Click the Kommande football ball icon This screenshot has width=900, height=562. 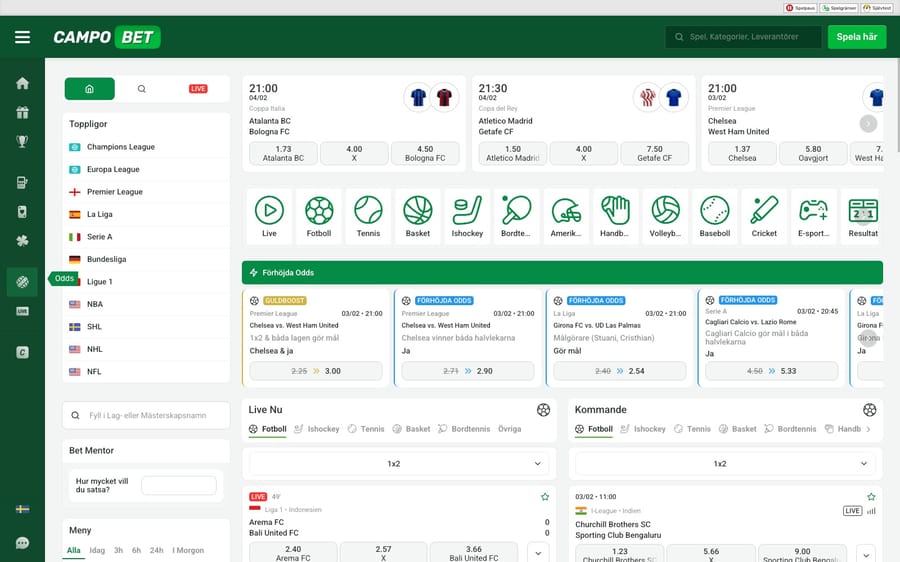pyautogui.click(x=870, y=410)
